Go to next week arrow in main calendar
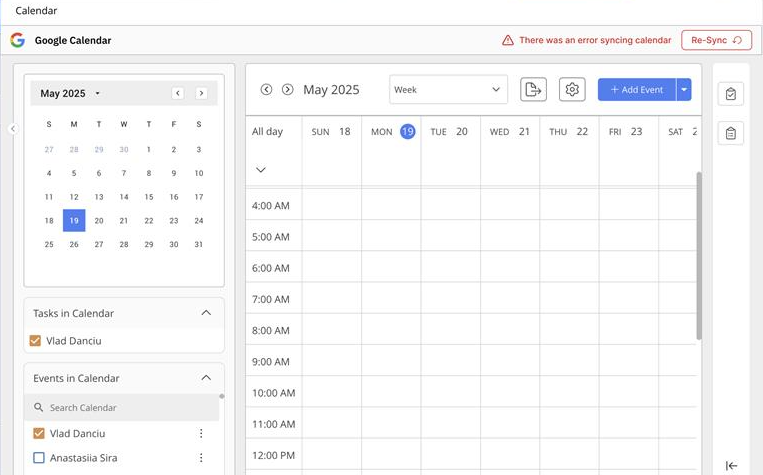This screenshot has height=475, width=763. pos(288,90)
